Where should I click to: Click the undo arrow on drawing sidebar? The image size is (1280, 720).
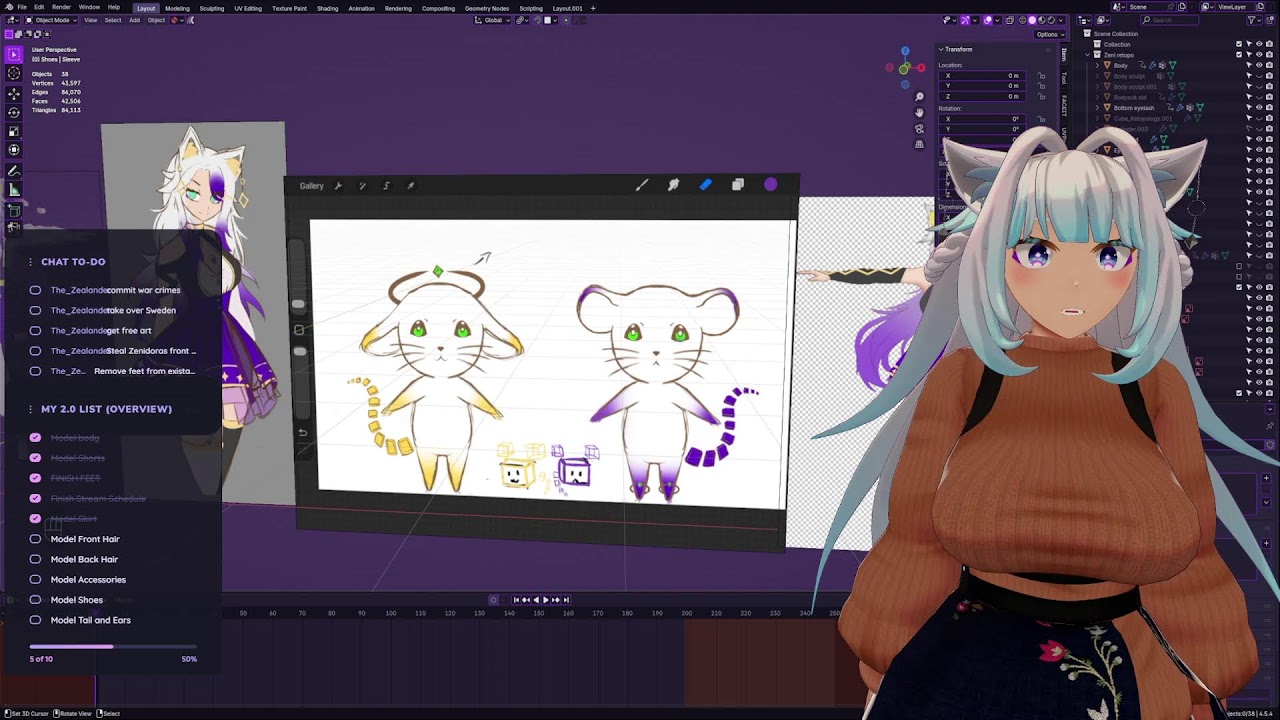pos(302,432)
